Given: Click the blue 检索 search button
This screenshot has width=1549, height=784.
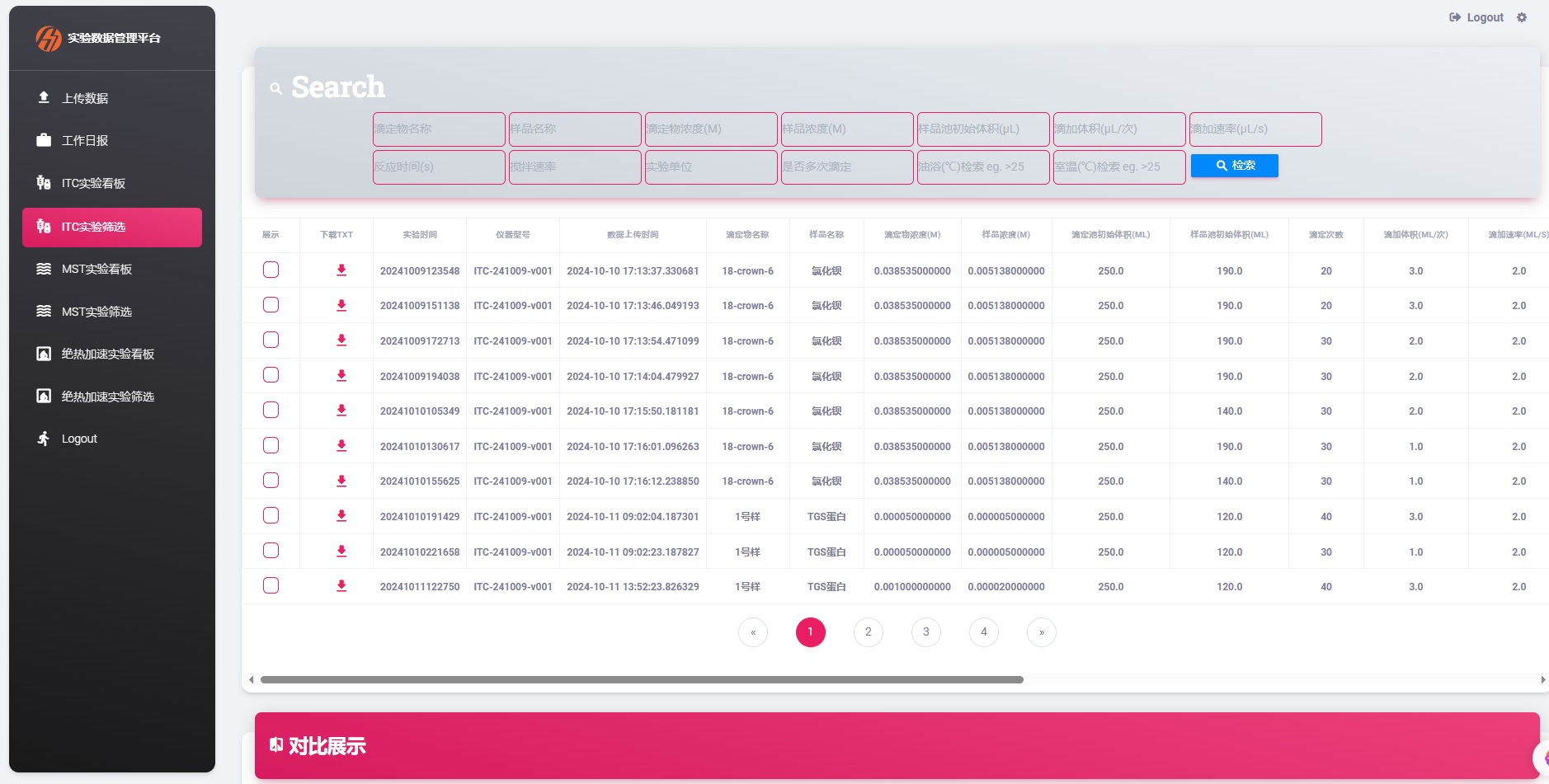Looking at the screenshot, I should pyautogui.click(x=1234, y=166).
